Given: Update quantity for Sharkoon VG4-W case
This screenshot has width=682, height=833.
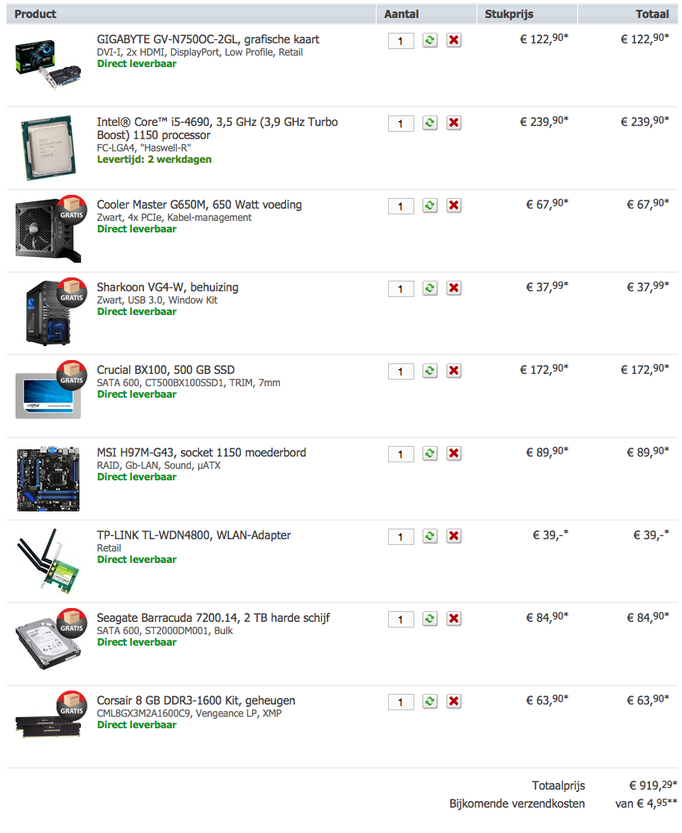Looking at the screenshot, I should point(430,288).
